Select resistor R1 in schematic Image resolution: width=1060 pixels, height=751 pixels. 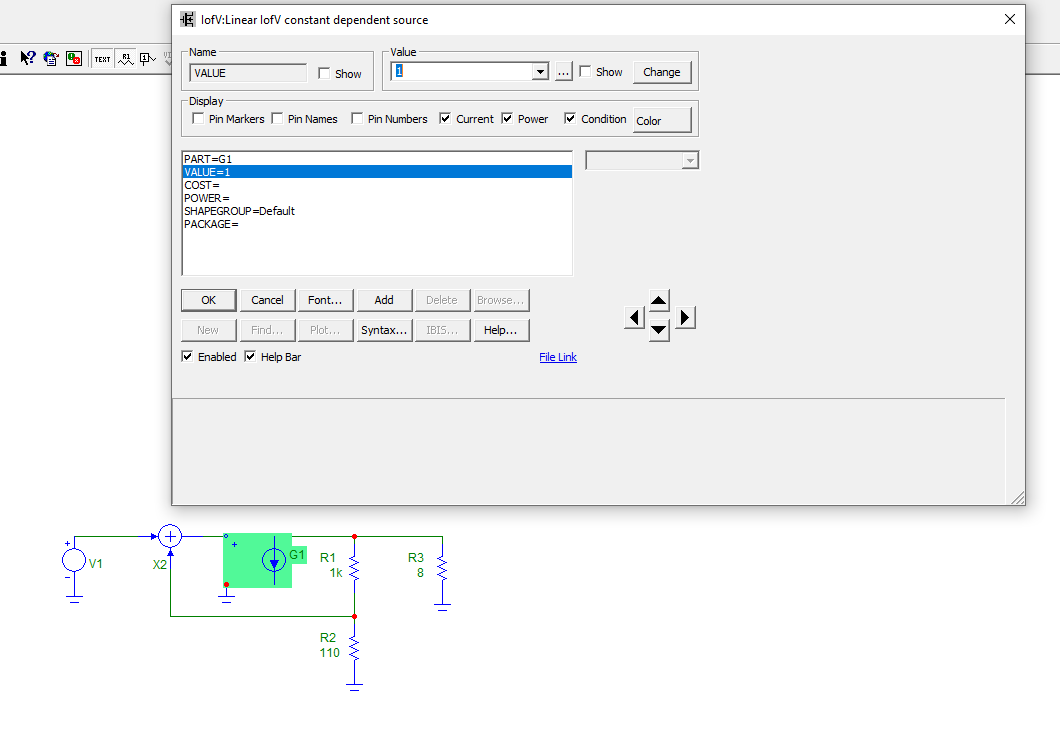[354, 568]
